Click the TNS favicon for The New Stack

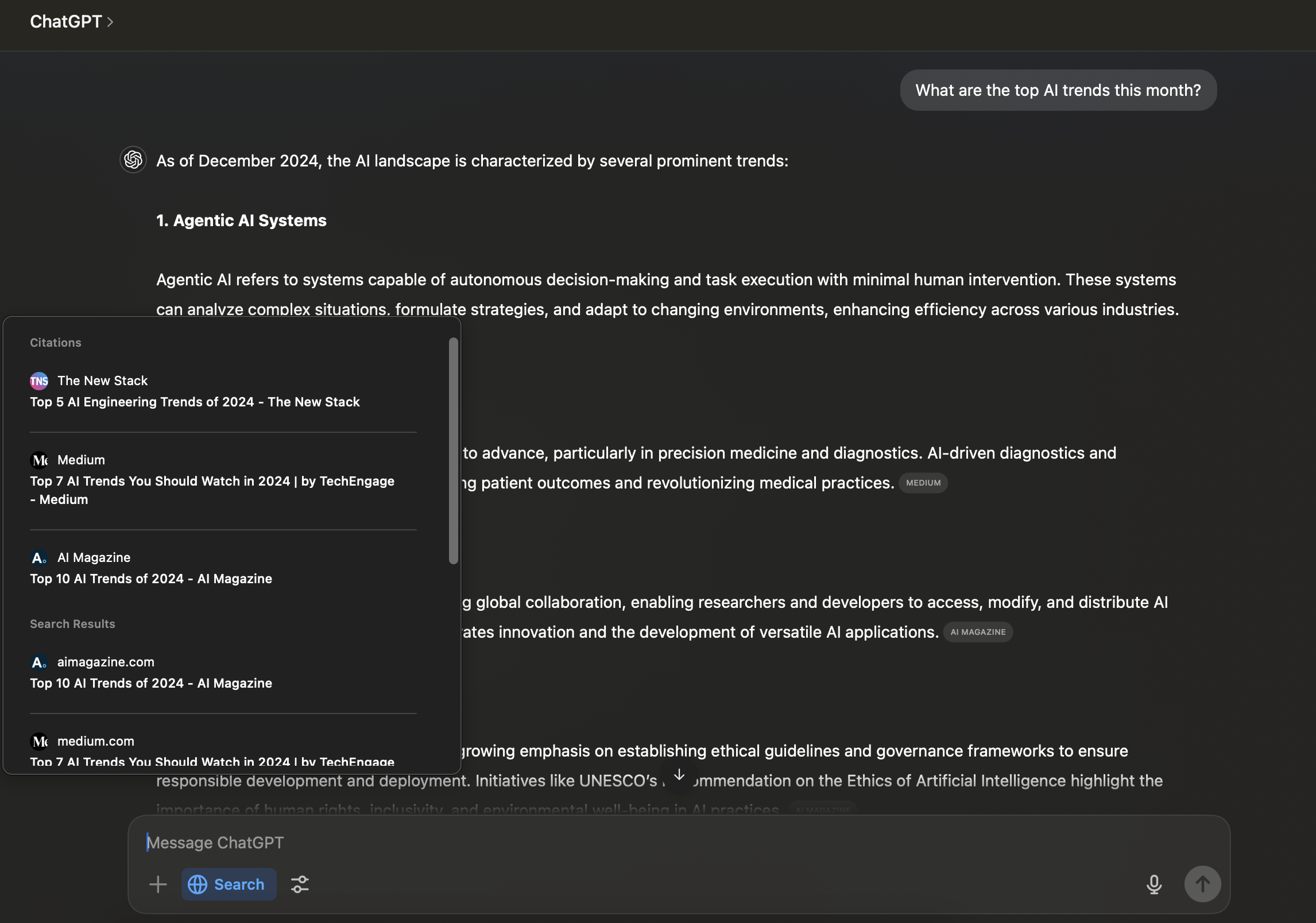pyautogui.click(x=39, y=381)
